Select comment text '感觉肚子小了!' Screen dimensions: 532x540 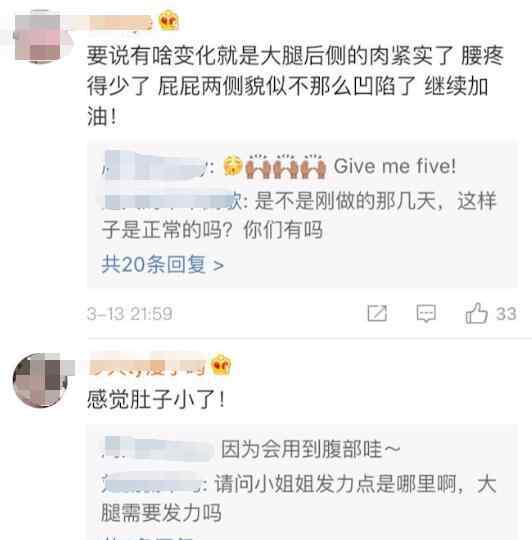click(x=156, y=399)
